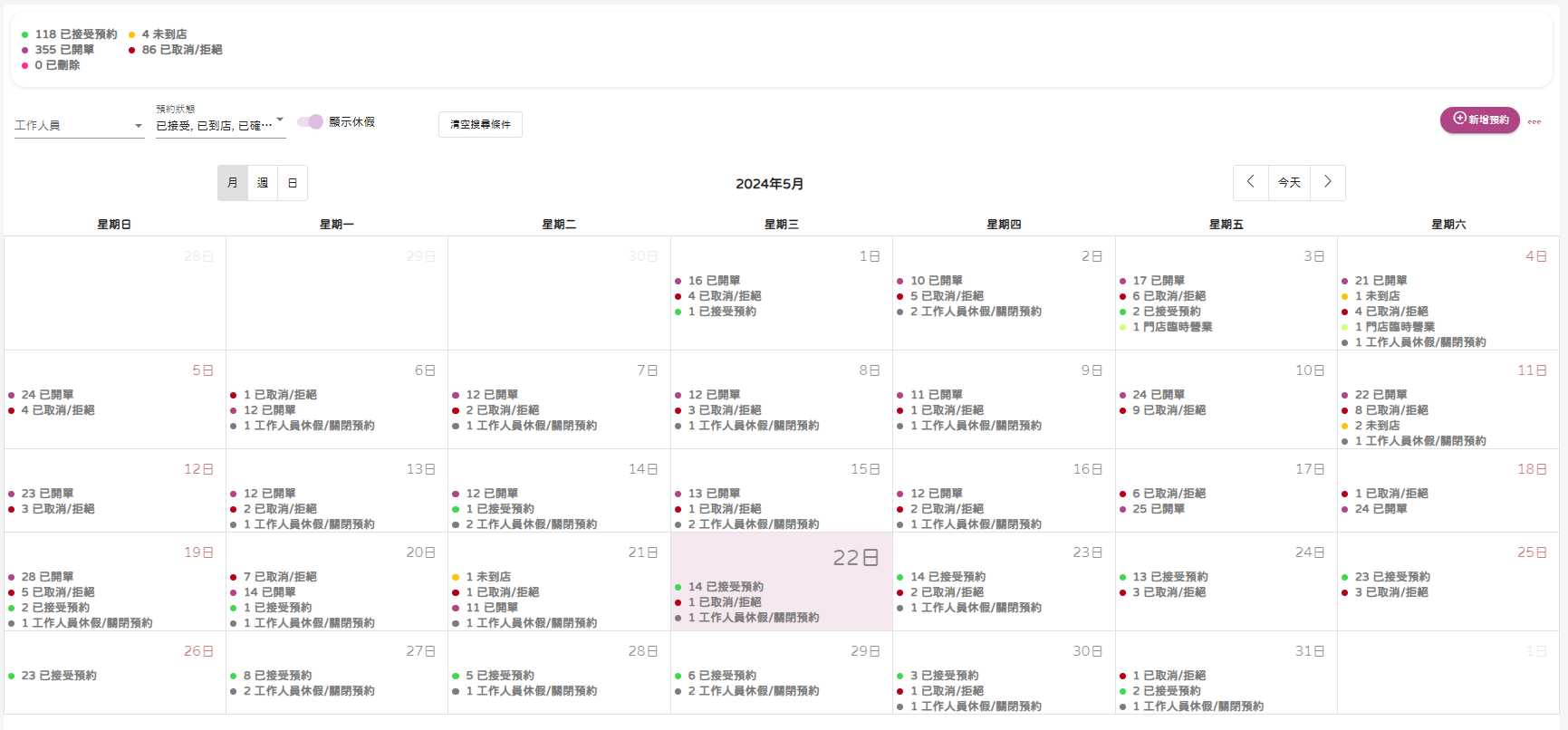Viewport: 1568px width, 730px height.
Task: Click the red dot beside 86 已取消/拒絕
Action: tap(132, 50)
